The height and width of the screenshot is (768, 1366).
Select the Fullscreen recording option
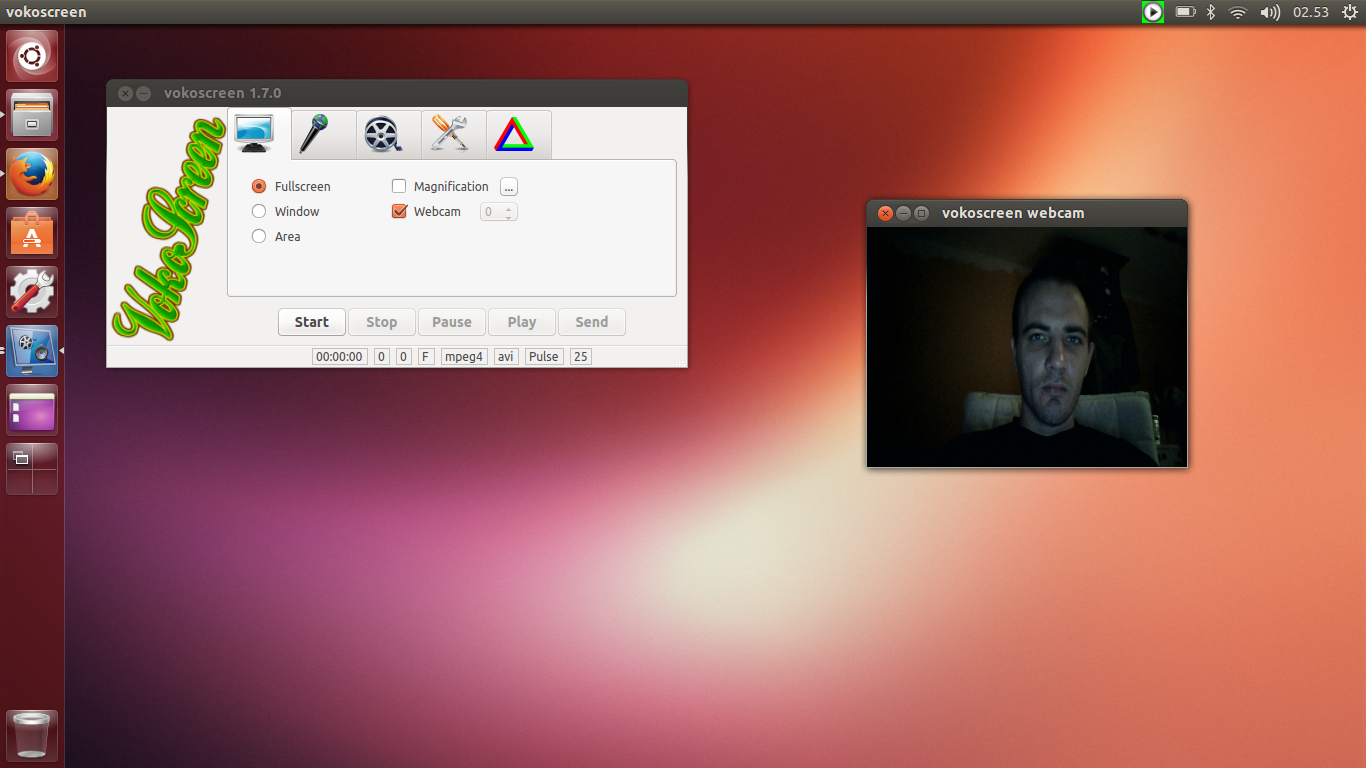291,186
